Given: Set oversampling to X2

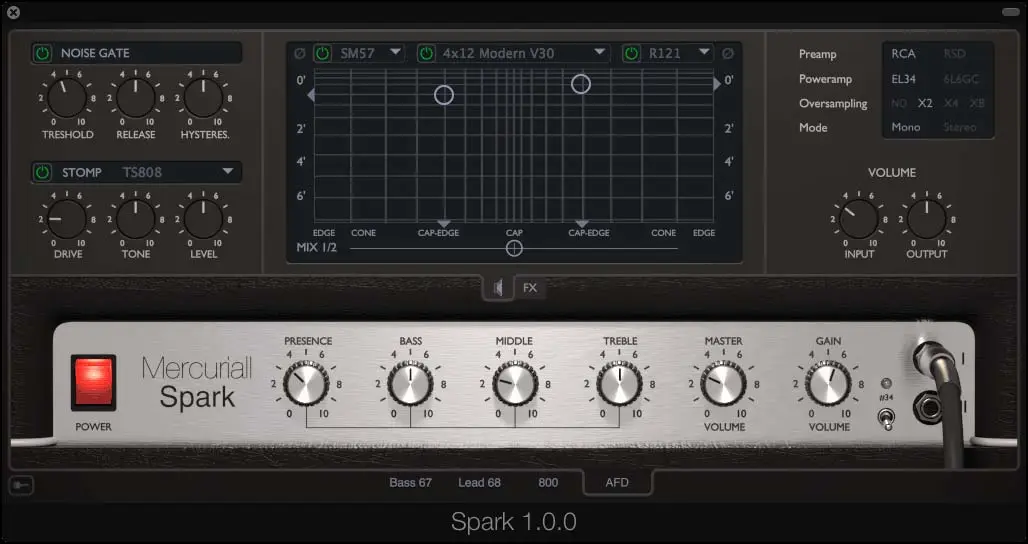Looking at the screenshot, I should point(925,103).
